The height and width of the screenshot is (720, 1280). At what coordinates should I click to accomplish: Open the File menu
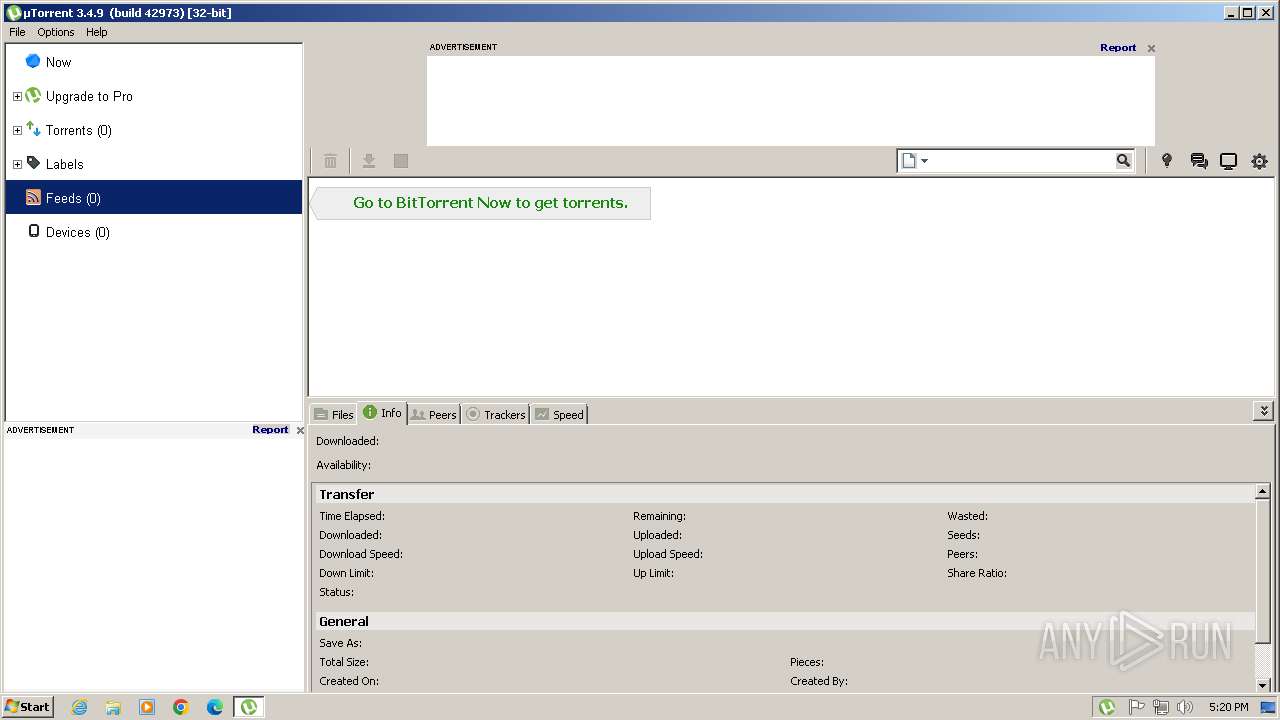(17, 32)
